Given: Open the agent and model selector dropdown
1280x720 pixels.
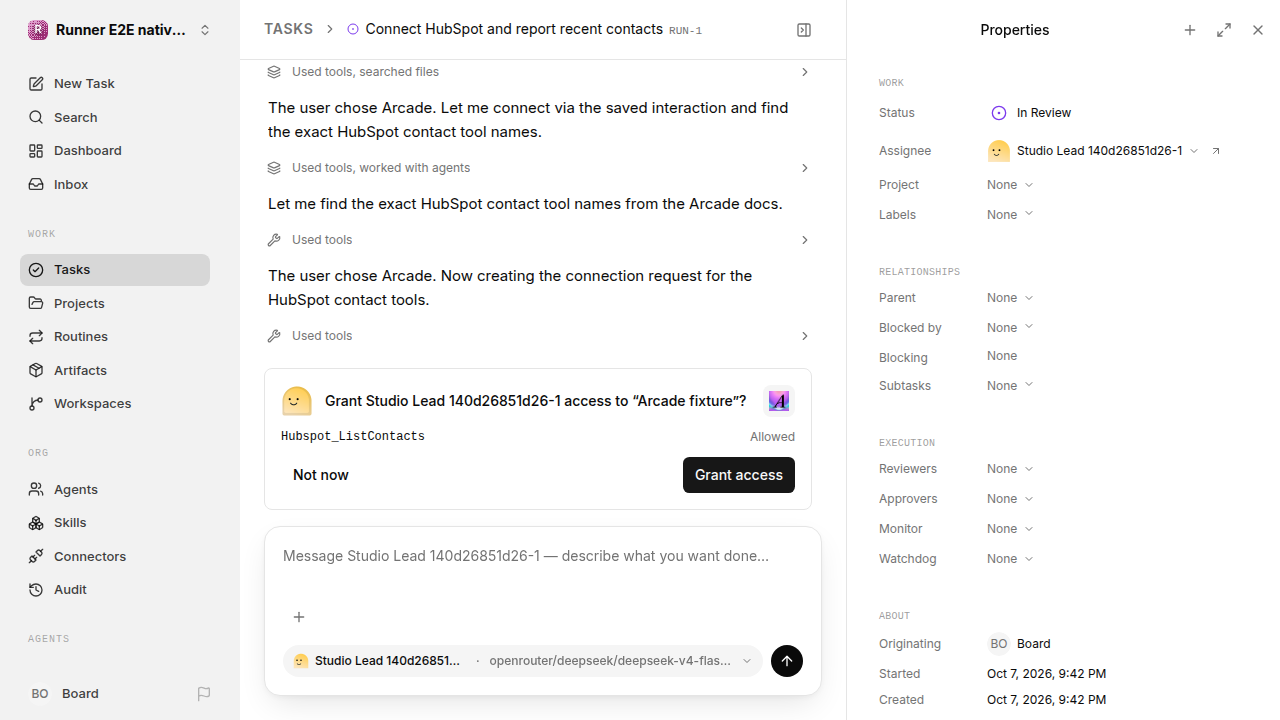Looking at the screenshot, I should (x=523, y=661).
